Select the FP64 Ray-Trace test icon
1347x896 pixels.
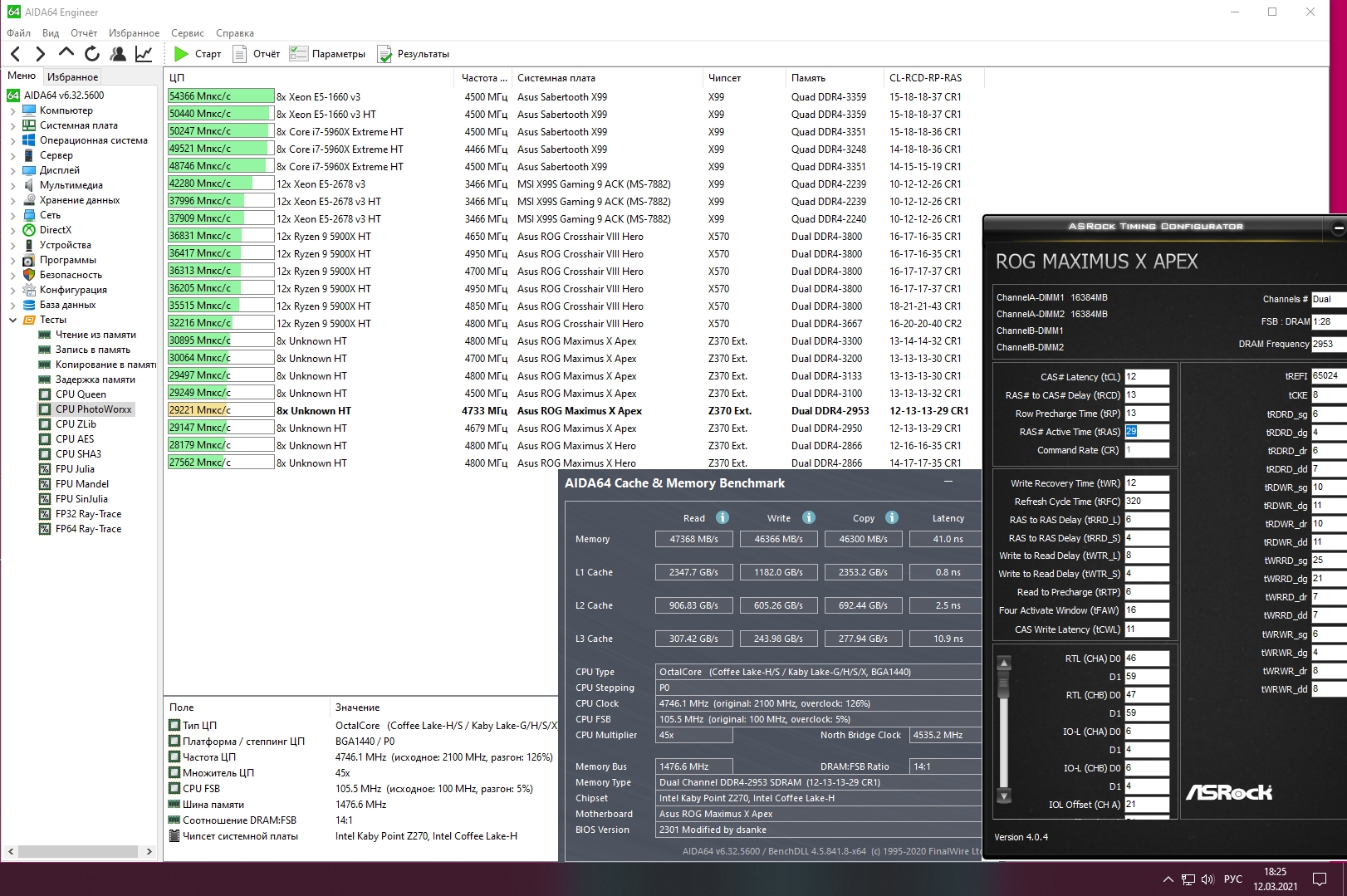(x=45, y=529)
